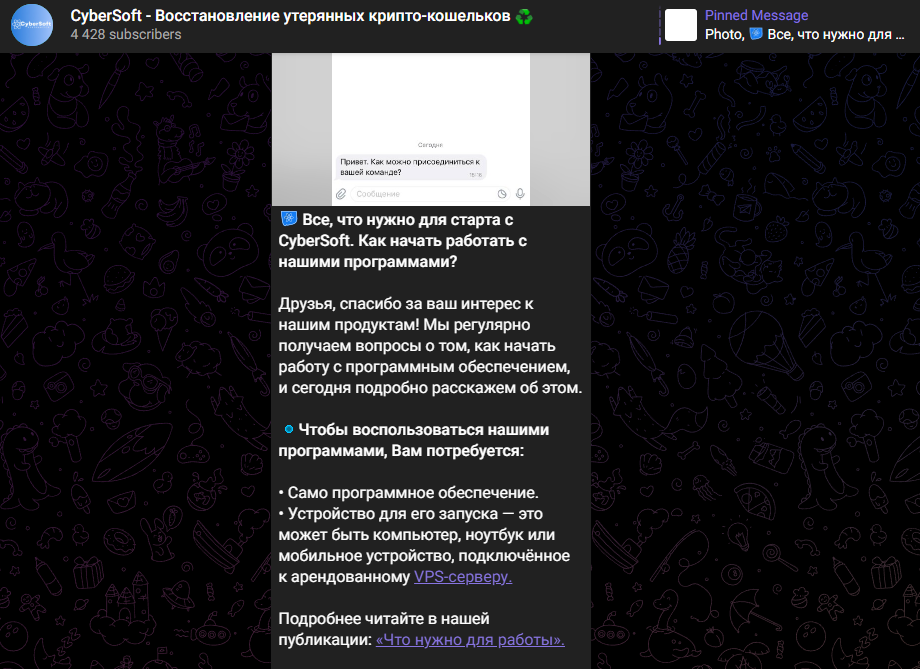Click the paragraph 'Друзья, спасибо за ваш интерес'
This screenshot has height=669, width=920.
(430, 346)
